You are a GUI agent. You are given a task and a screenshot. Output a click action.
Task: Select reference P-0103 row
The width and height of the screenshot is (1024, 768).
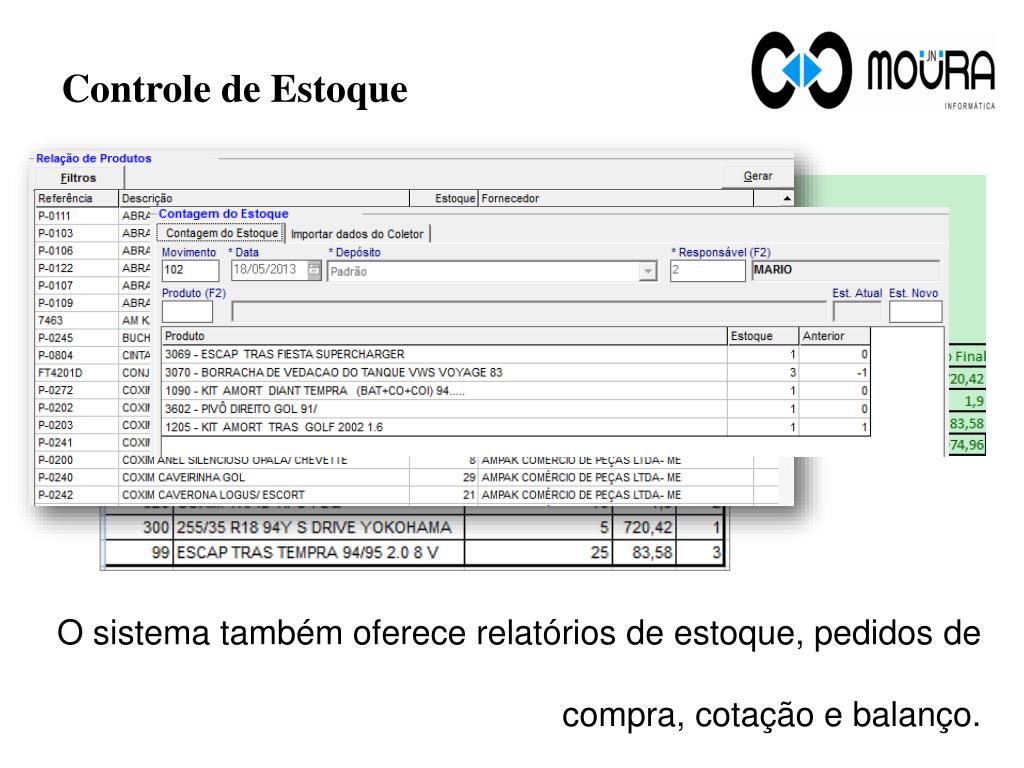pos(76,233)
